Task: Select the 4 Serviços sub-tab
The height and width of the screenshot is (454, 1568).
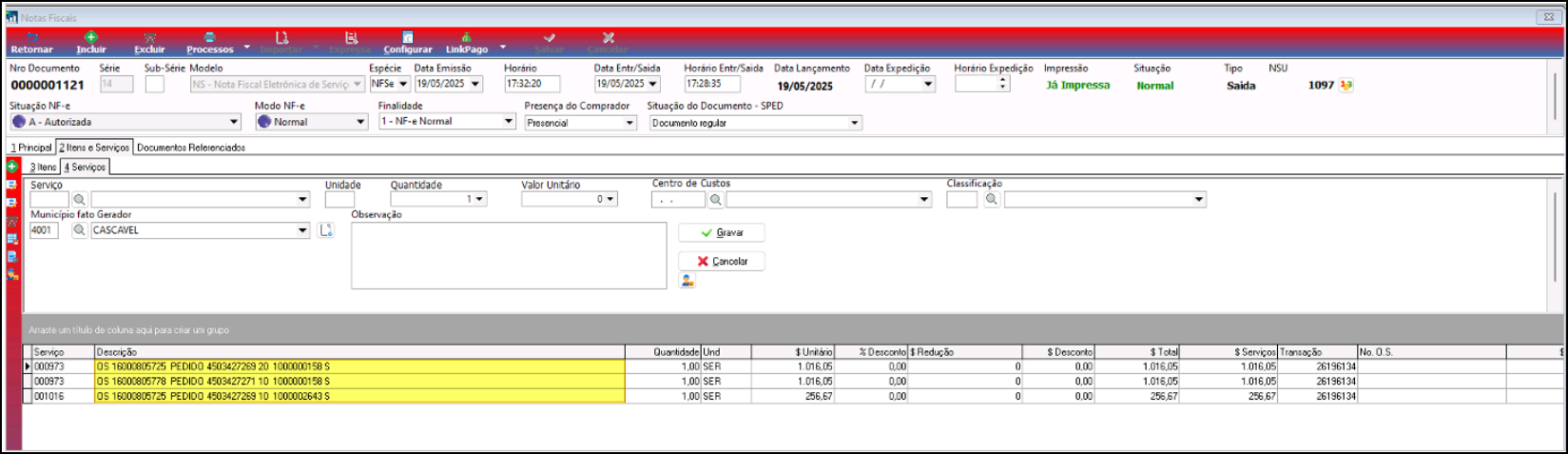Action: tap(85, 167)
